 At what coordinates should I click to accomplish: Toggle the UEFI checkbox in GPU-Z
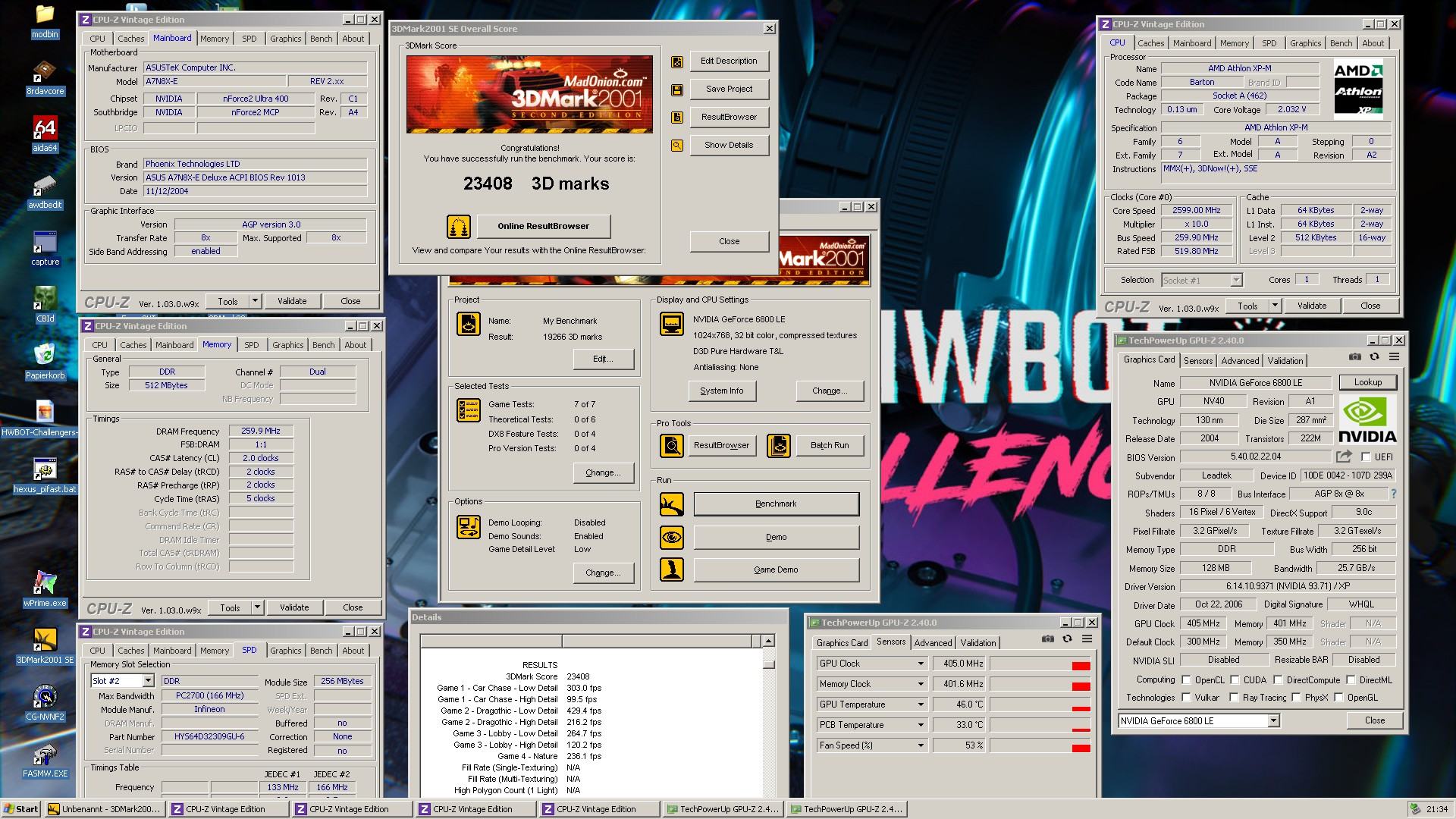[1366, 457]
